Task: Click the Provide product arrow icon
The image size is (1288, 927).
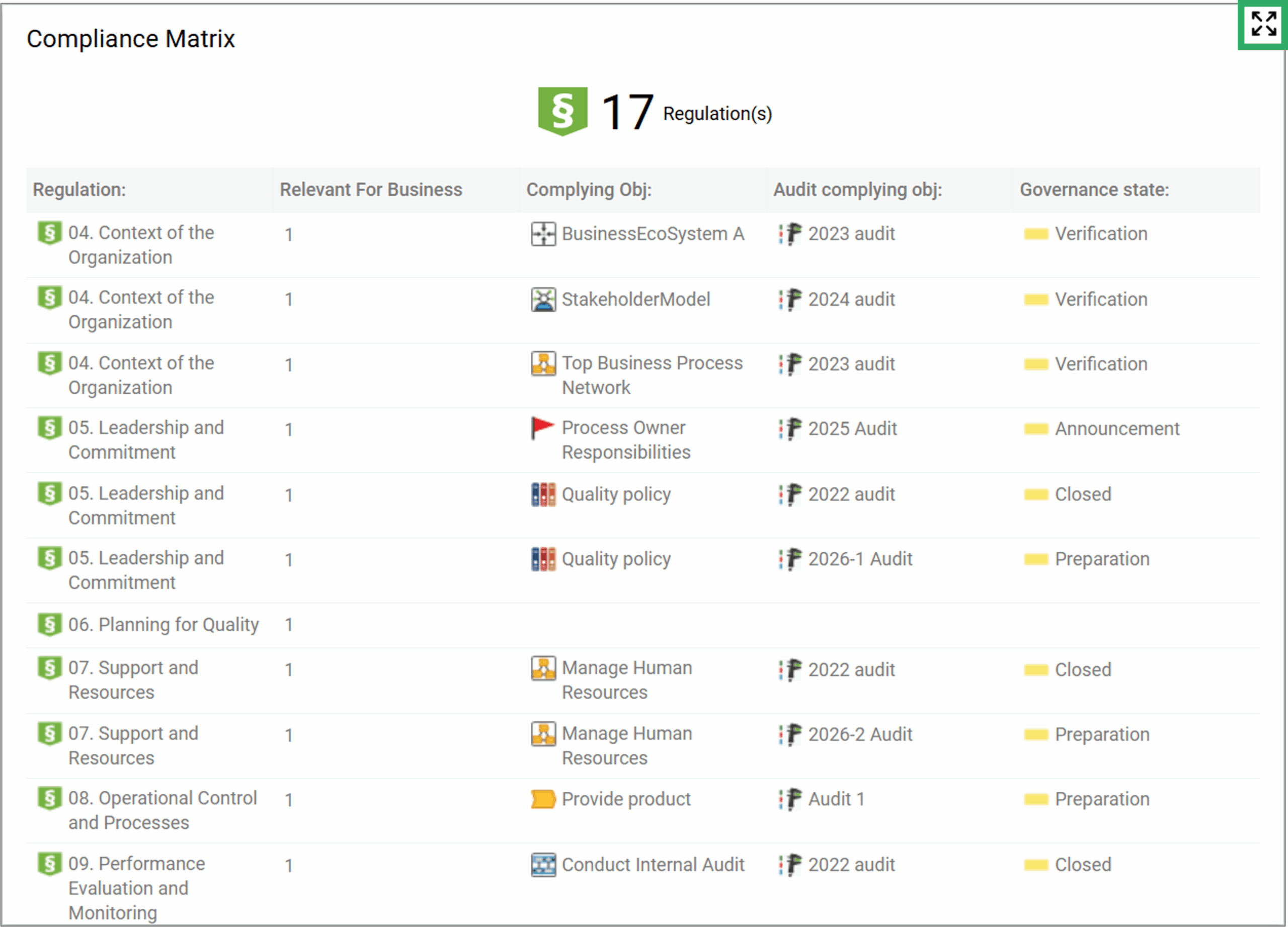Action: pos(541,800)
